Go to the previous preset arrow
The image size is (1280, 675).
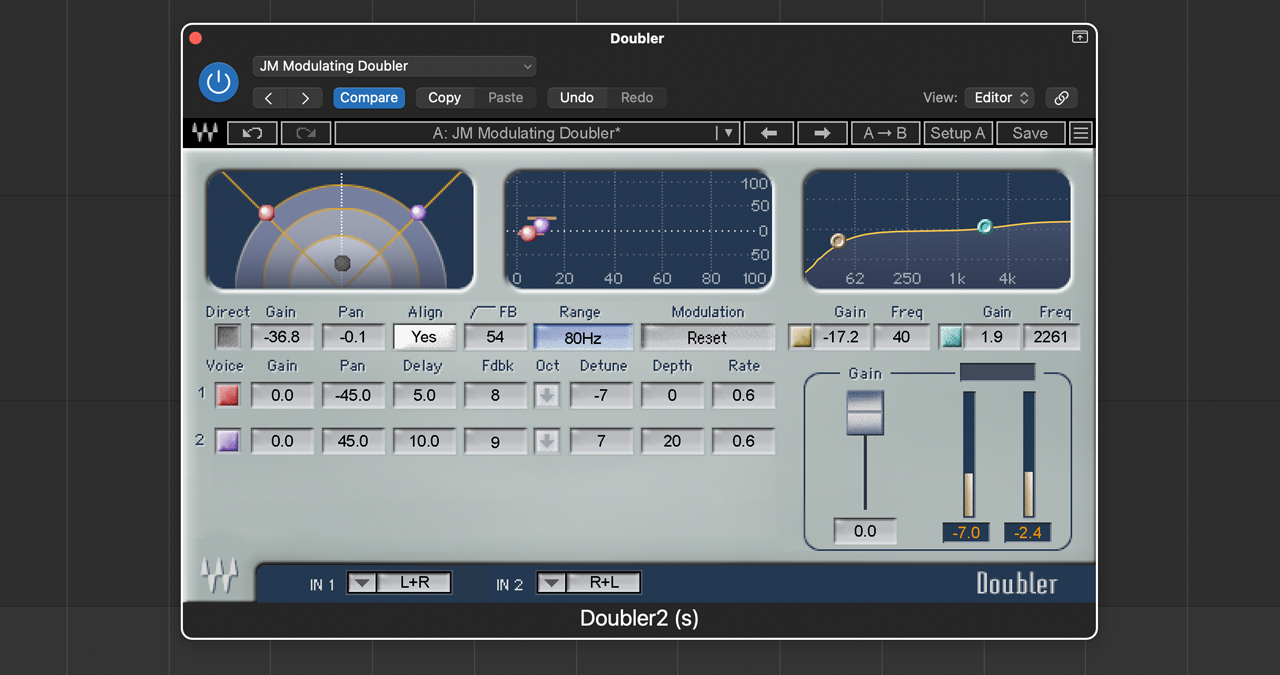pyautogui.click(x=269, y=98)
